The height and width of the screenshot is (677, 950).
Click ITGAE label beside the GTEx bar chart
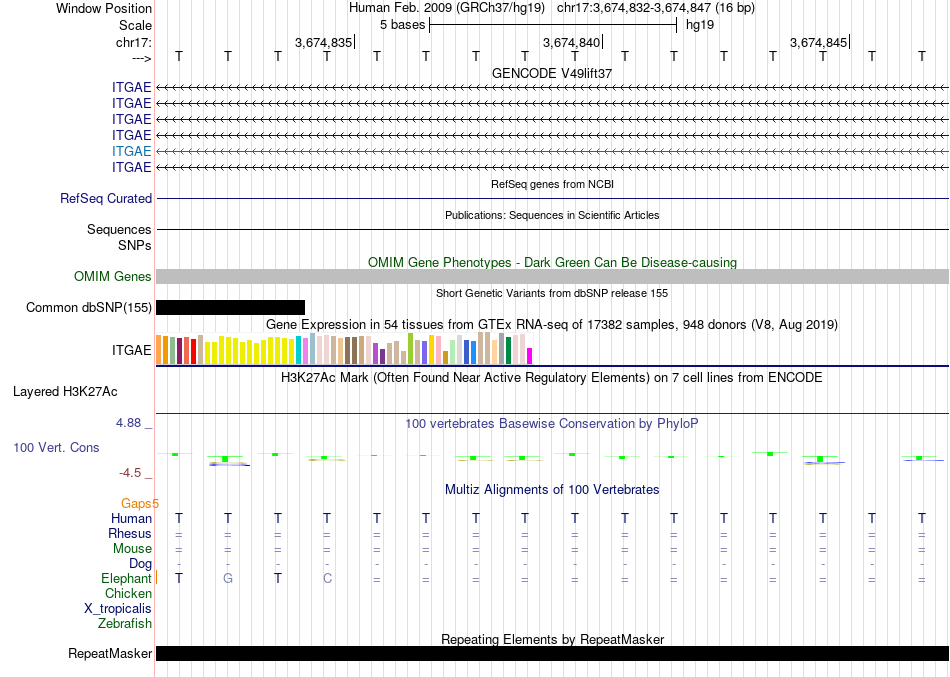[x=131, y=350]
